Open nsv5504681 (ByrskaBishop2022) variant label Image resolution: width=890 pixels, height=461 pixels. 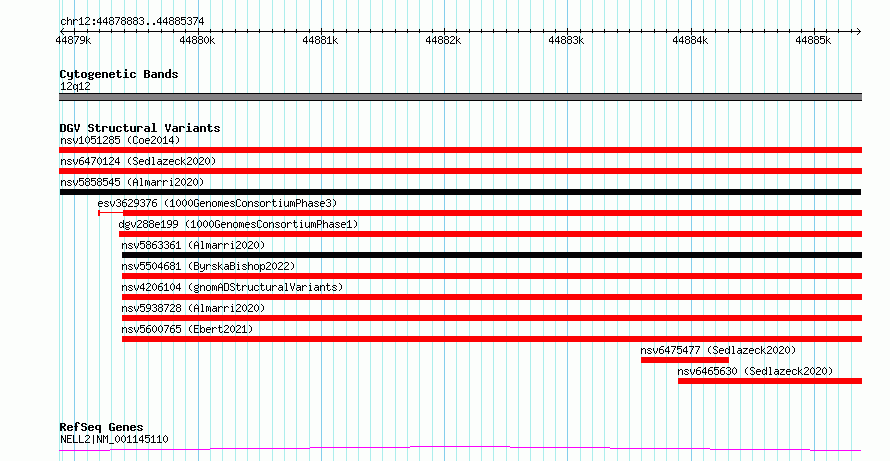pyautogui.click(x=208, y=266)
